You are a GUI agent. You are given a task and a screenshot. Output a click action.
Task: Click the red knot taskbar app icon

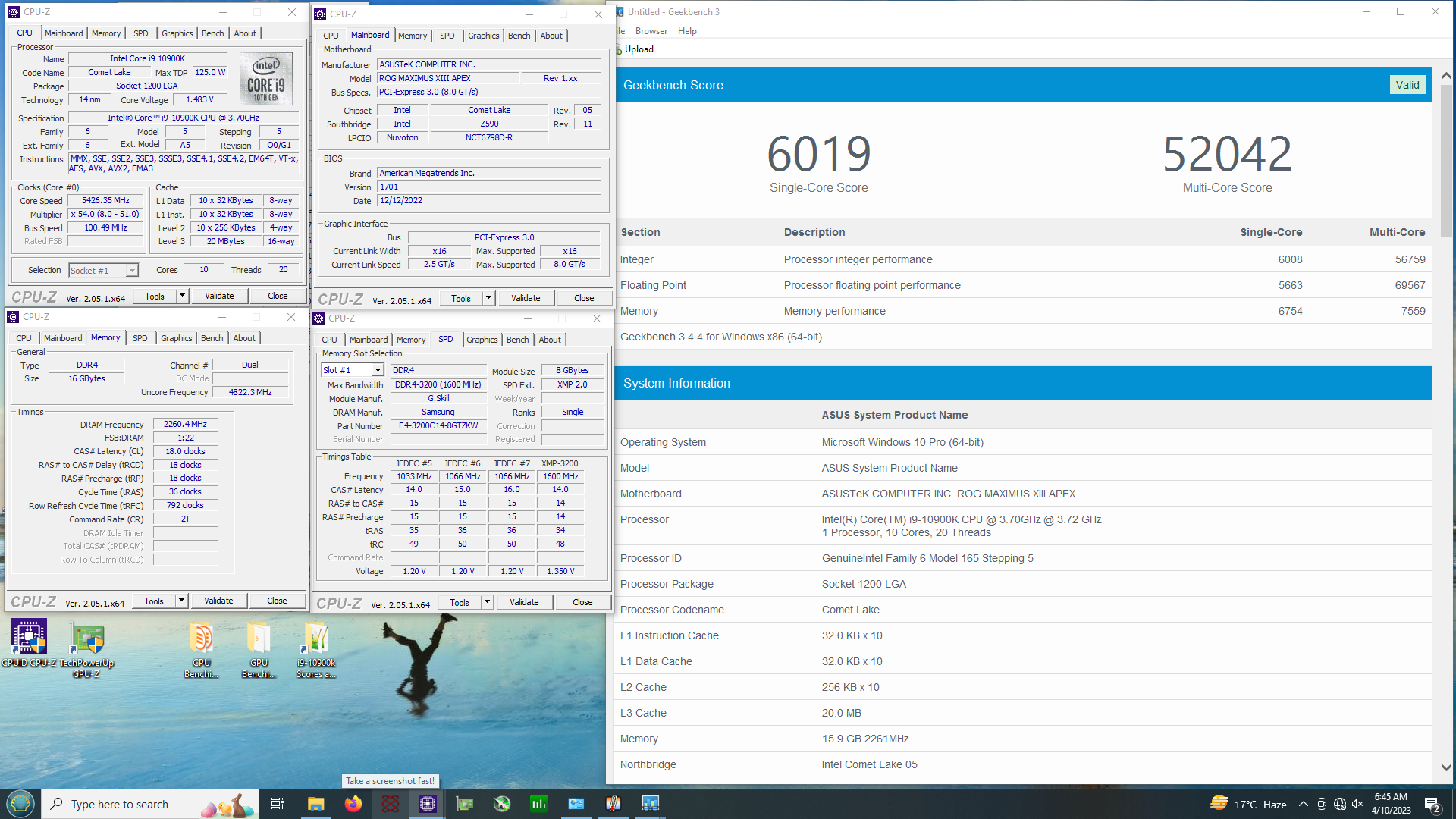(390, 804)
